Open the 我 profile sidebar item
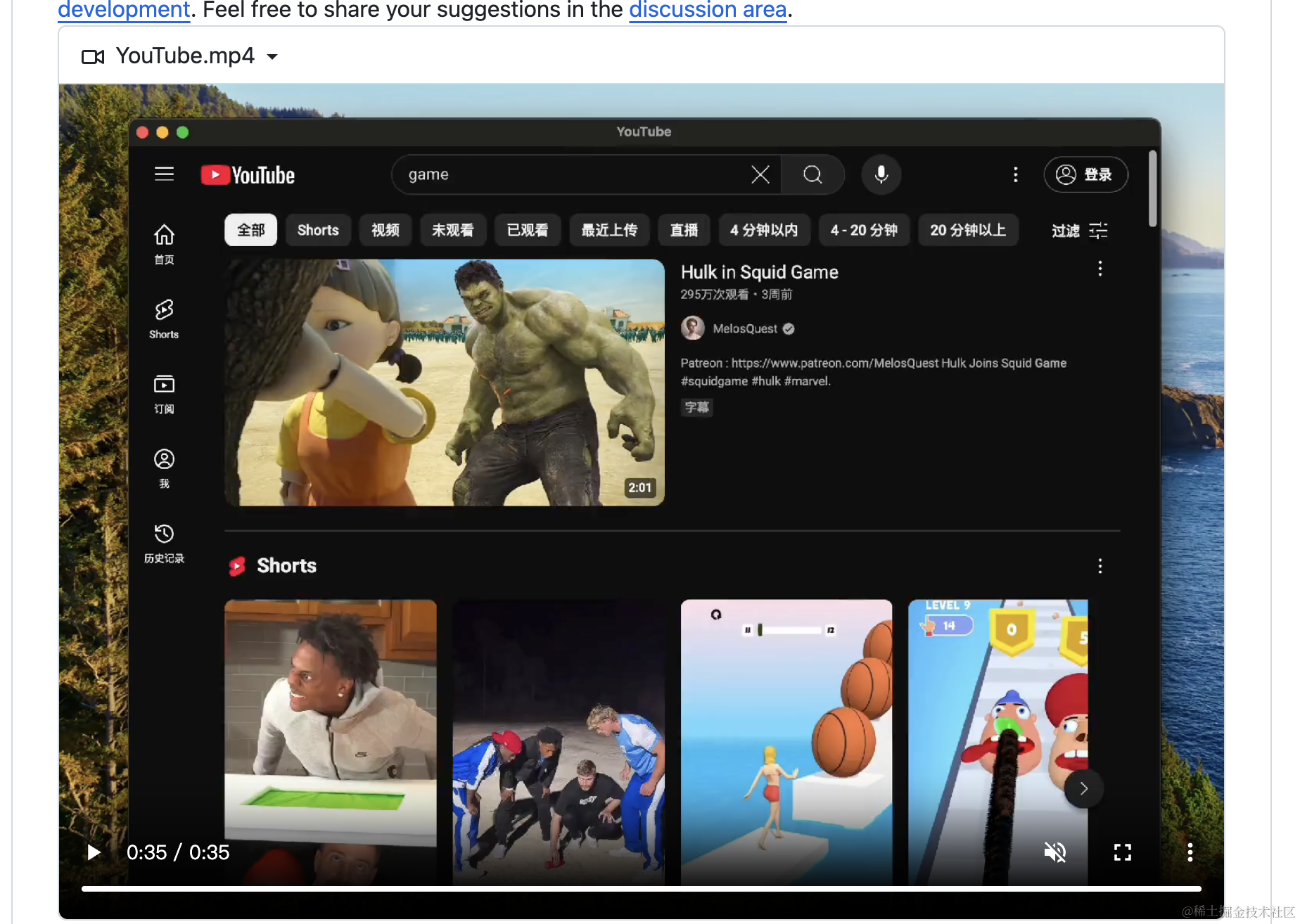This screenshot has height=924, width=1300. pos(164,468)
